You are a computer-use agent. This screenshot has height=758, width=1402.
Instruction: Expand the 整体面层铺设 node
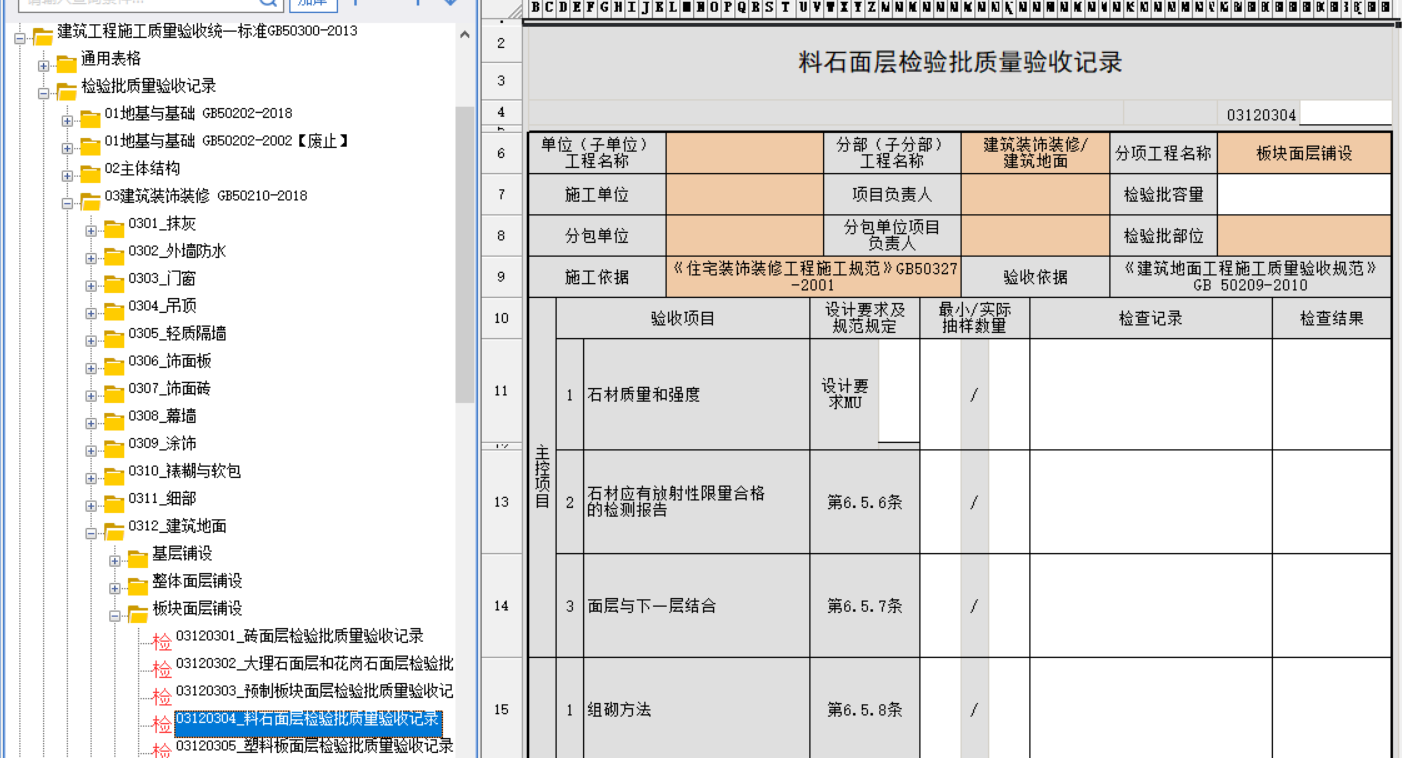click(x=115, y=588)
